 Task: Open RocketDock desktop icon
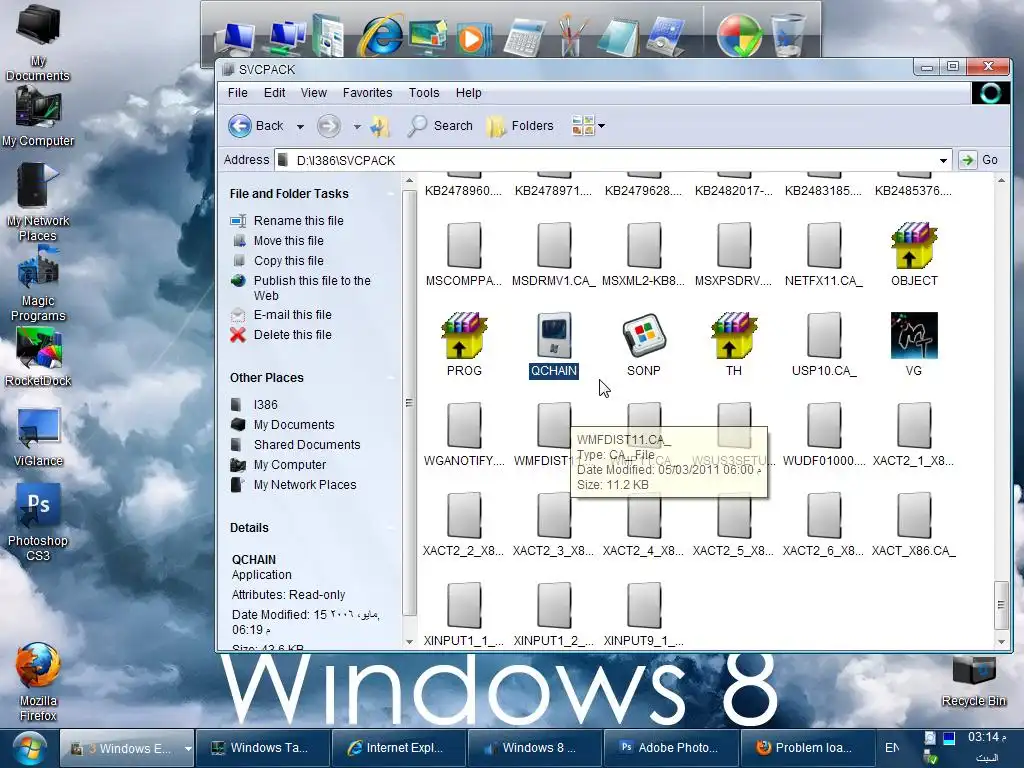tap(38, 357)
